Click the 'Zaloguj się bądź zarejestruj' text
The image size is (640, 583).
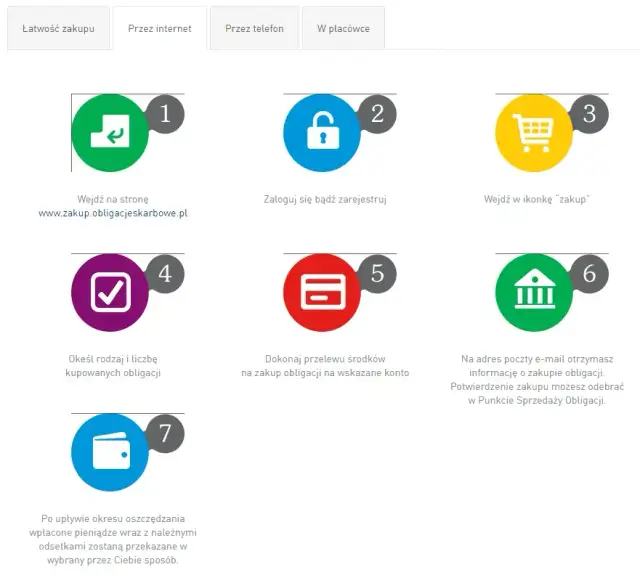pos(325,199)
